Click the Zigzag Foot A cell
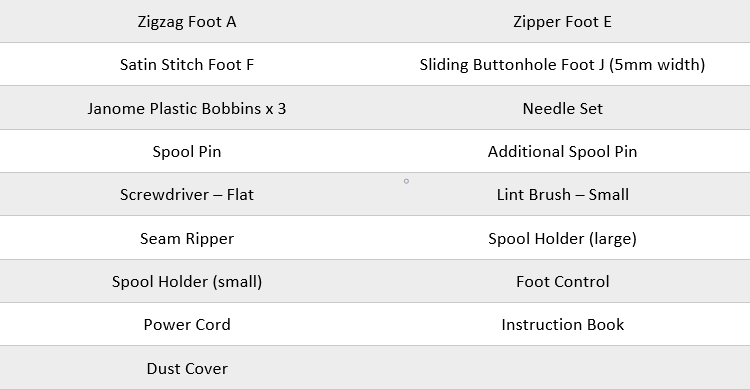The width and height of the screenshot is (750, 390). point(187,22)
